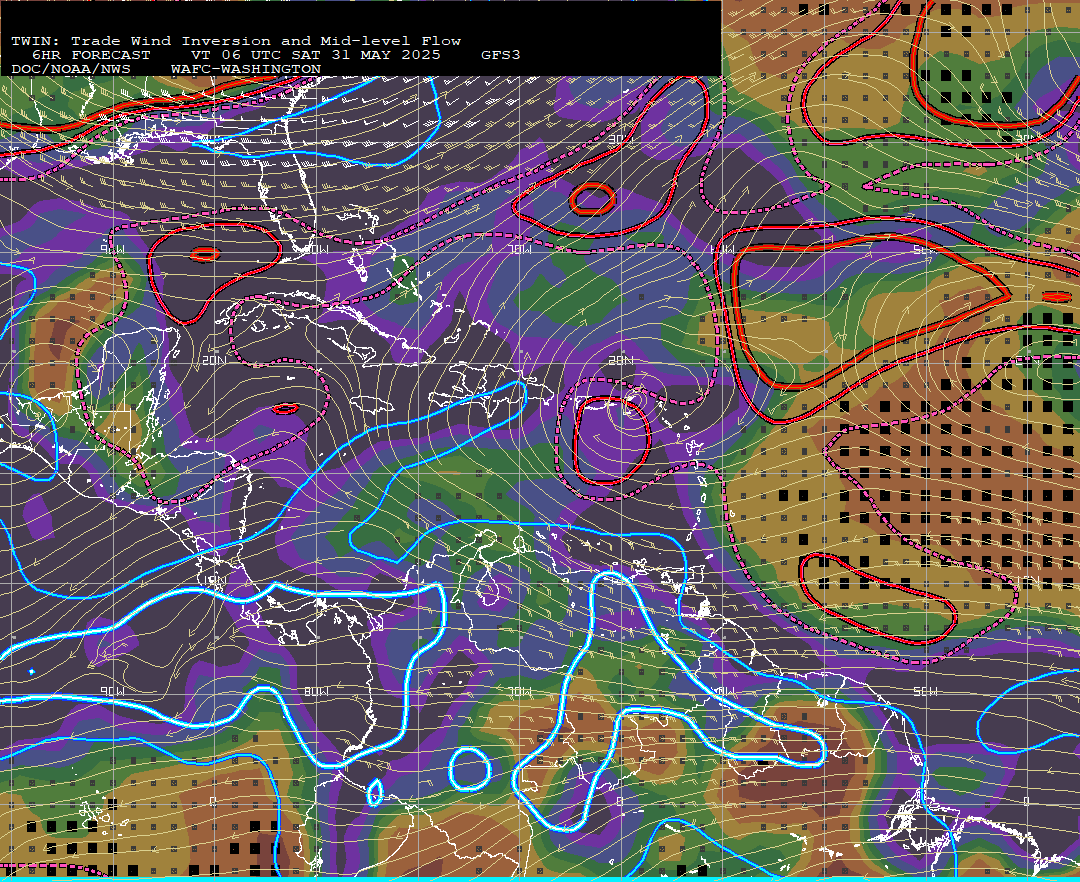Image resolution: width=1080 pixels, height=882 pixels.
Task: Click the '90W' label over the equatorial Pacific
Action: pos(113,691)
